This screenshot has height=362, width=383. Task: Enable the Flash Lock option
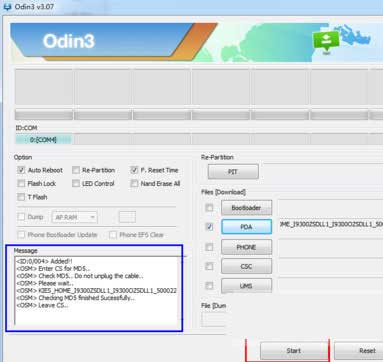coord(21,183)
